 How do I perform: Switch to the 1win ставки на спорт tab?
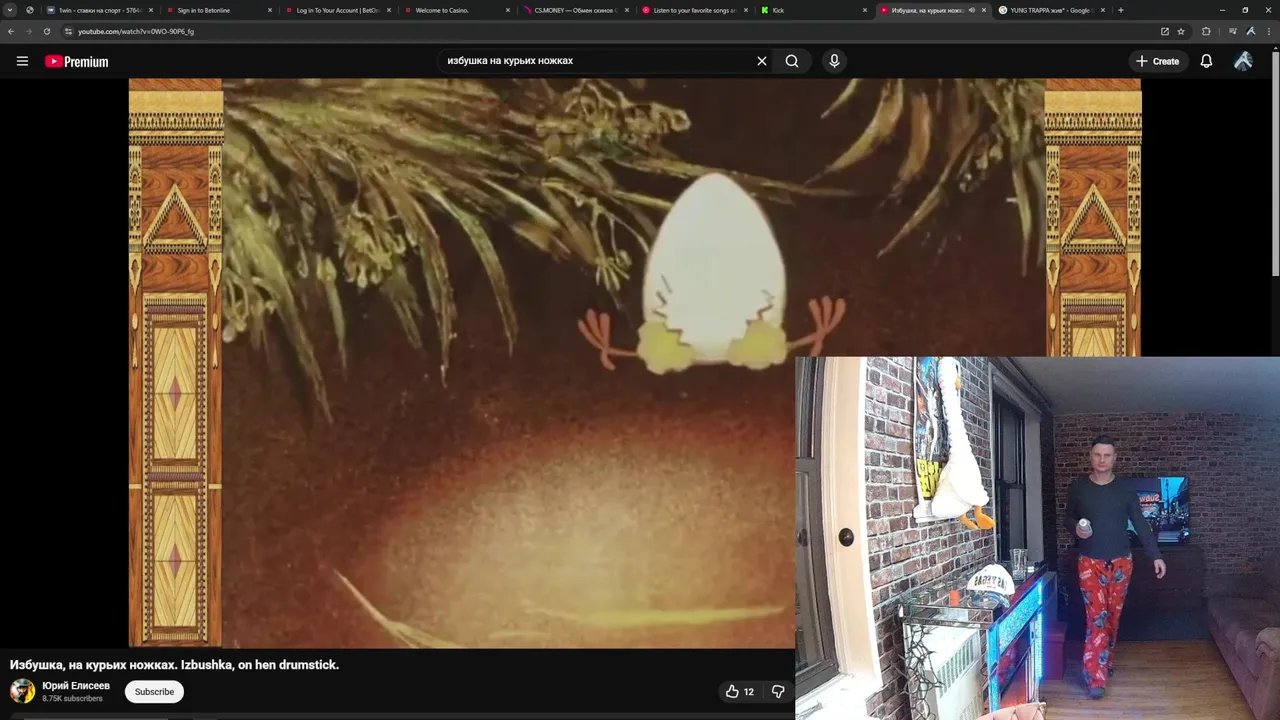(x=98, y=10)
